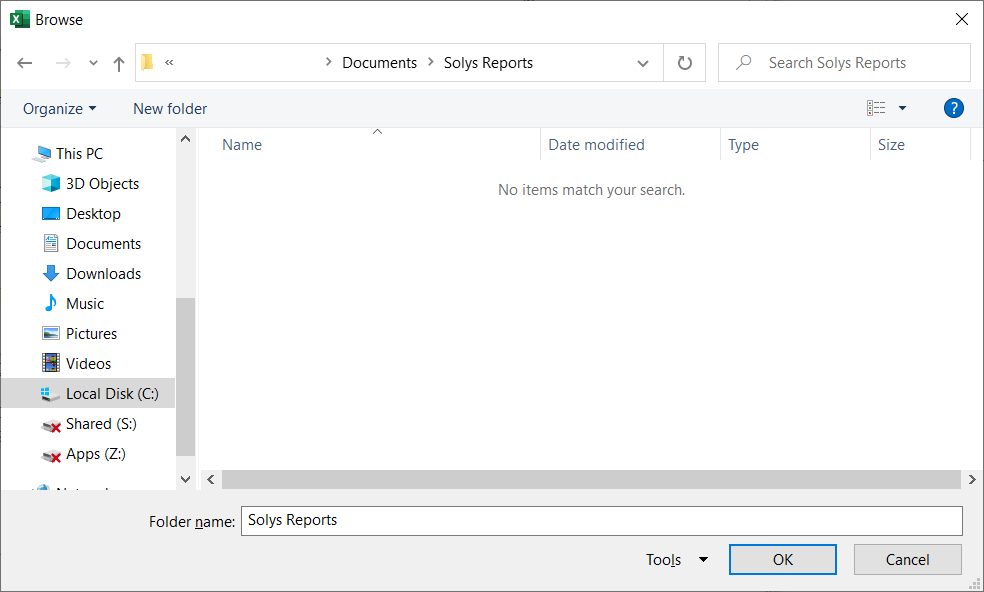Open the chevron before Documents breadcrumb

tap(328, 62)
